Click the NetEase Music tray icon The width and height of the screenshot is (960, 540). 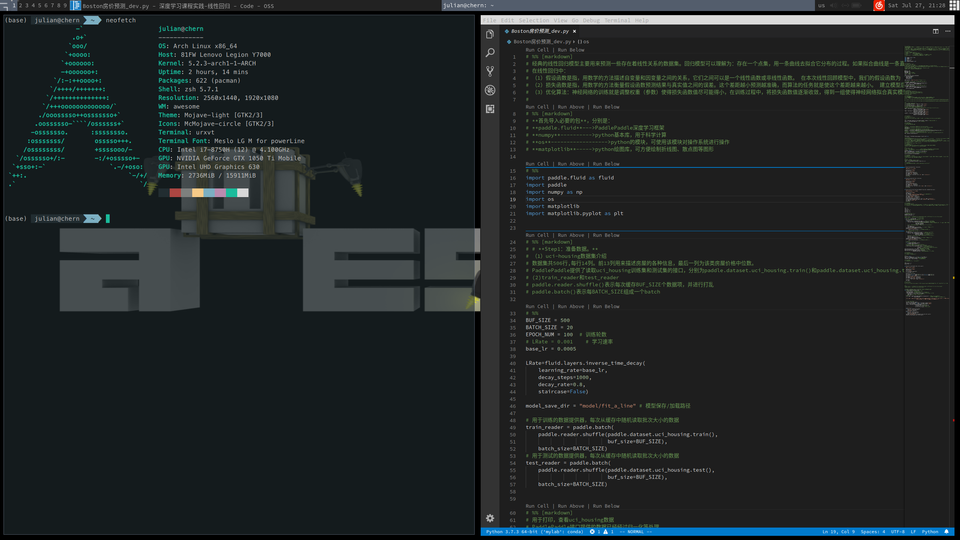point(879,6)
